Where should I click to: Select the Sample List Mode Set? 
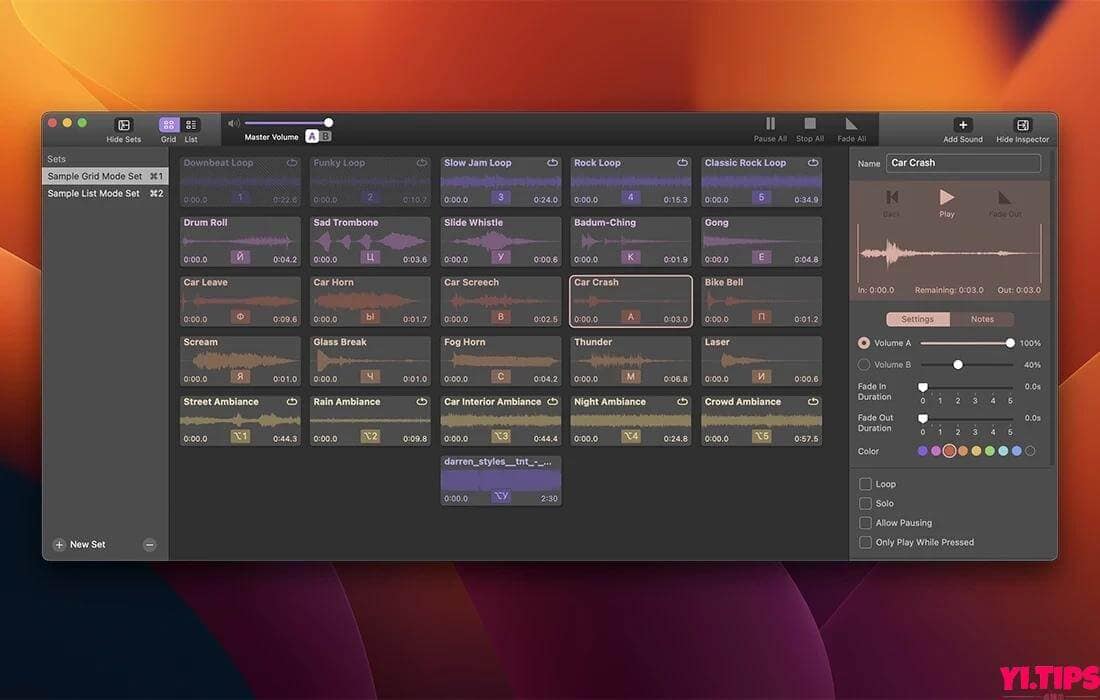[96, 193]
